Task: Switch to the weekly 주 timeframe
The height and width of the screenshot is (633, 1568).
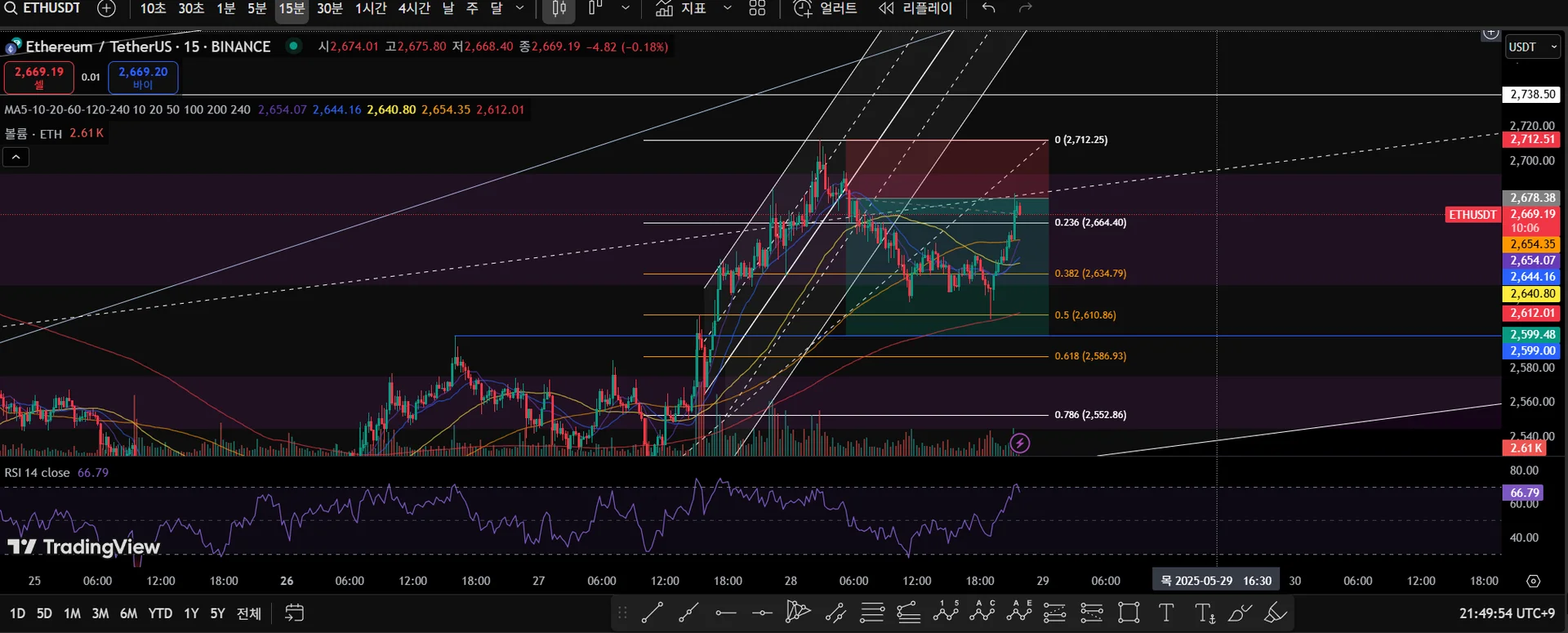Action: (x=472, y=8)
